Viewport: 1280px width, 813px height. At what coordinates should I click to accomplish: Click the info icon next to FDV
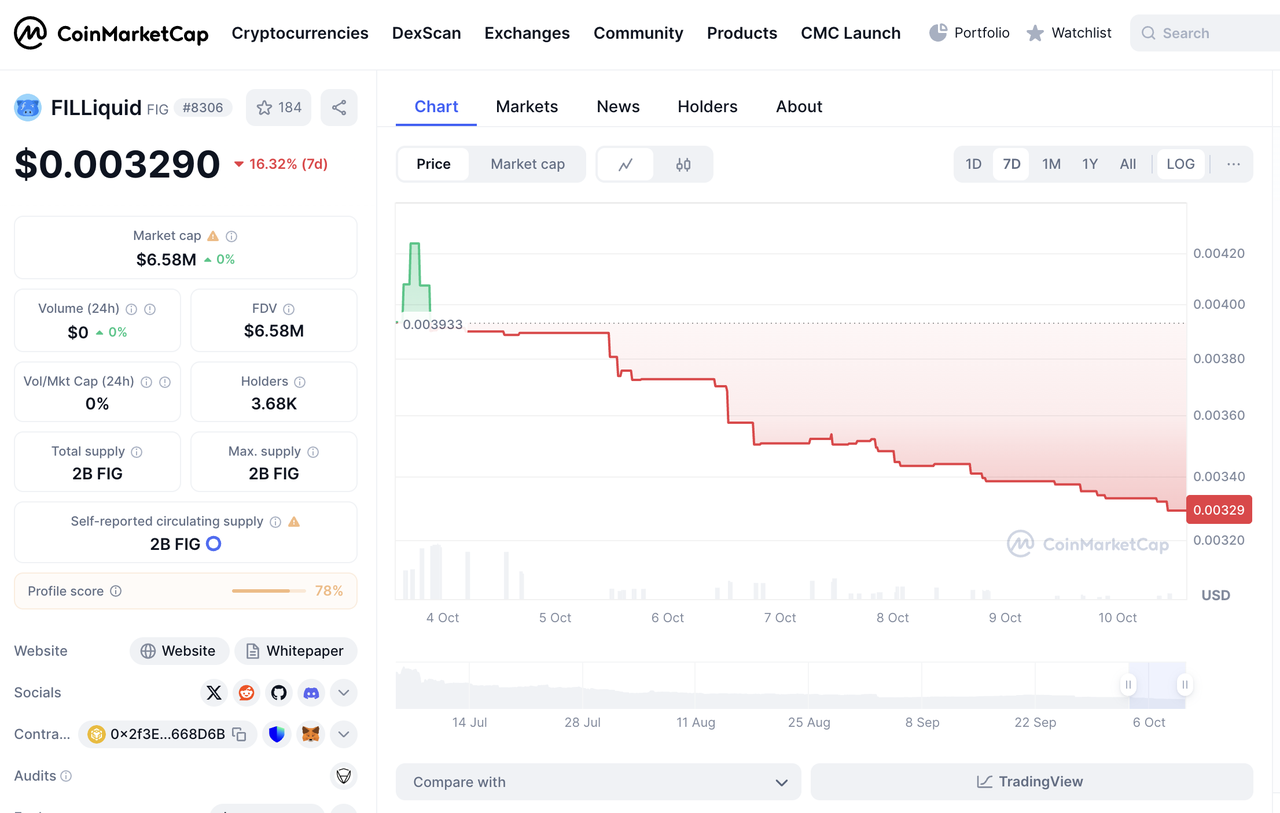click(x=289, y=309)
